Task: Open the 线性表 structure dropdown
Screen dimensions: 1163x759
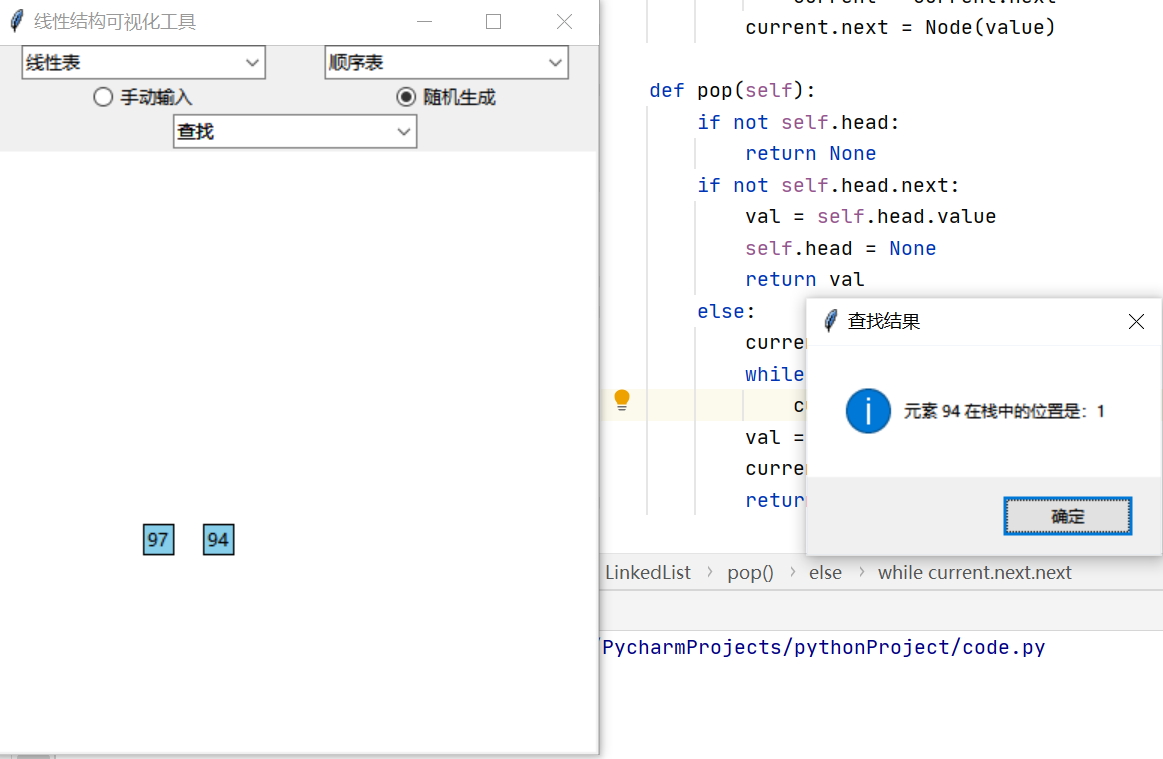Action: [x=143, y=63]
